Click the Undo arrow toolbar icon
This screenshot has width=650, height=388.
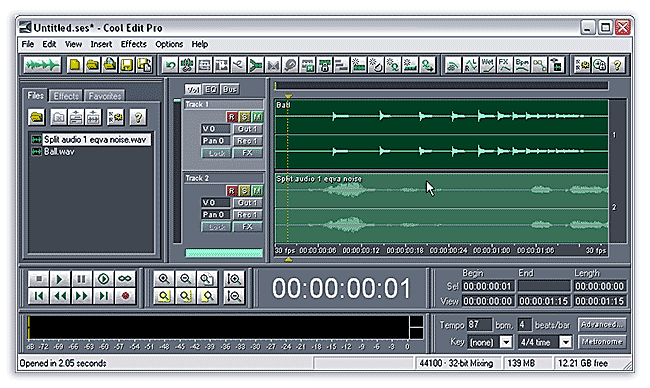pyautogui.click(x=170, y=65)
